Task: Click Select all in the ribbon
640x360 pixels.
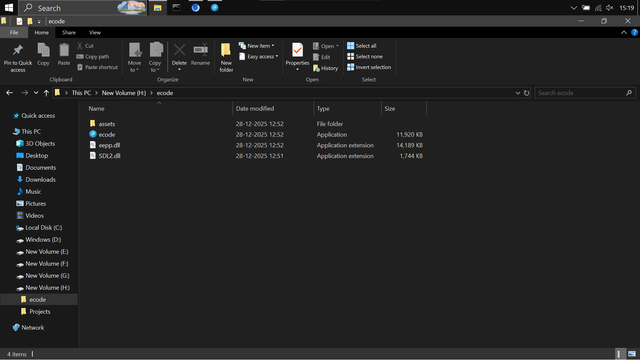Action: click(x=362, y=46)
